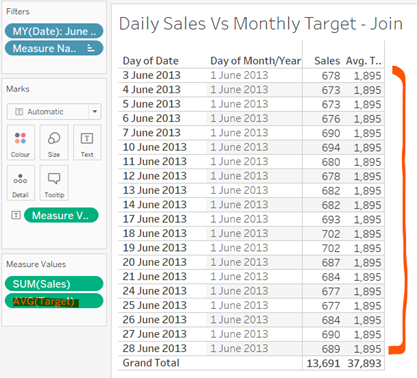Select the SUM(Sales) measure pill
Screen dimensions: 417x378
tap(54, 284)
